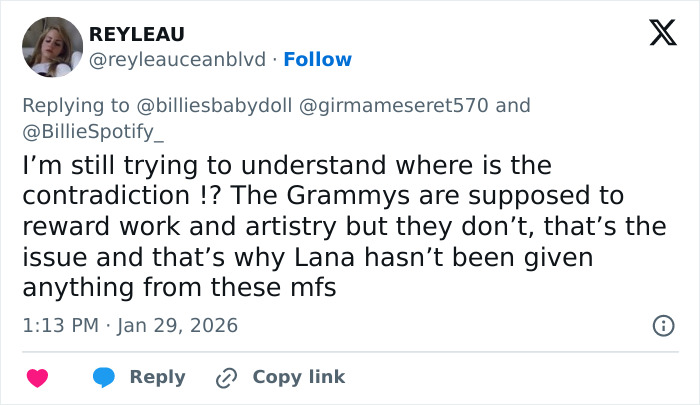Open the circled info icon
This screenshot has height=405, width=700.
pos(661,325)
